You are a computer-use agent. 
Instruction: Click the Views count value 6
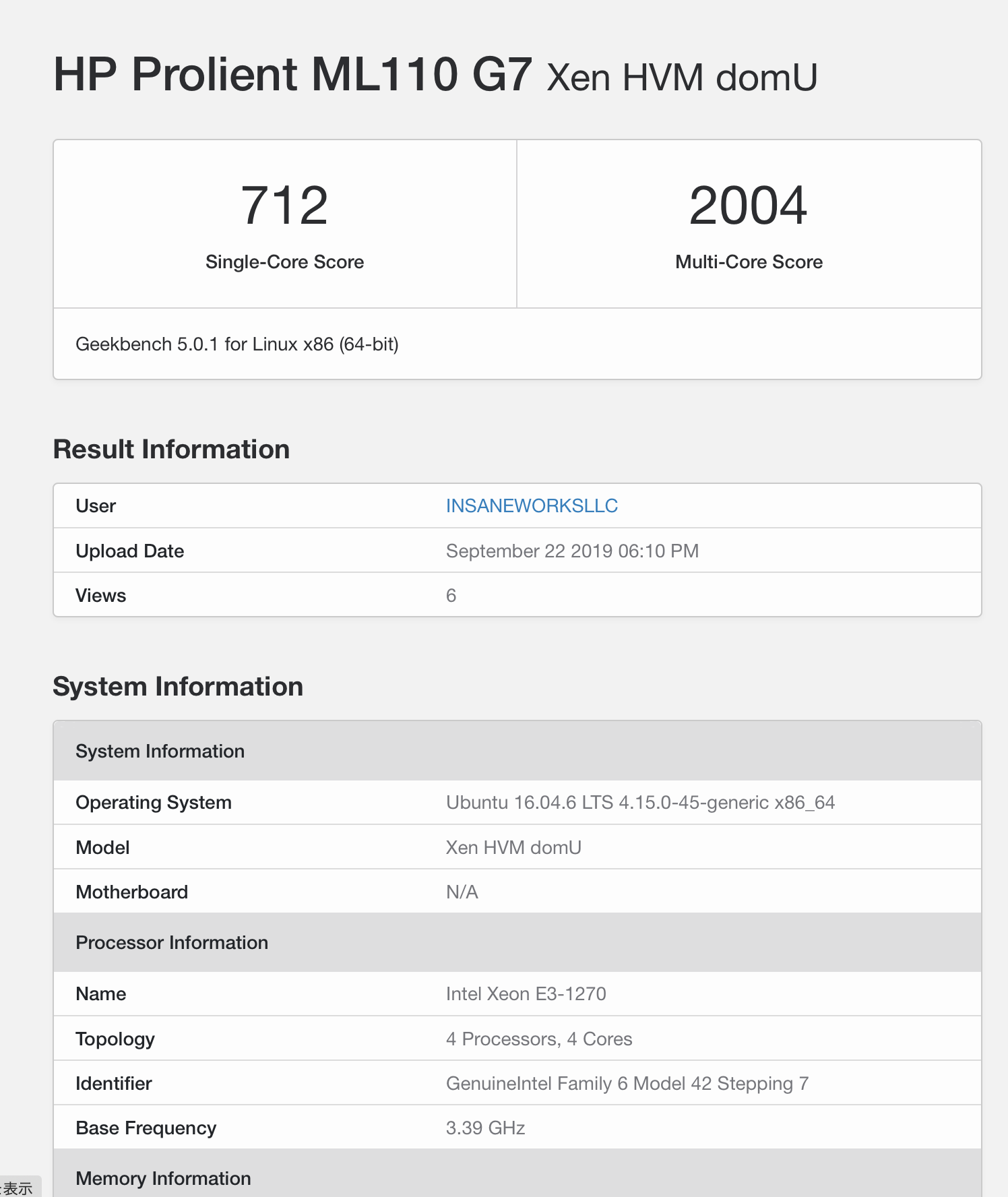pyautogui.click(x=451, y=595)
